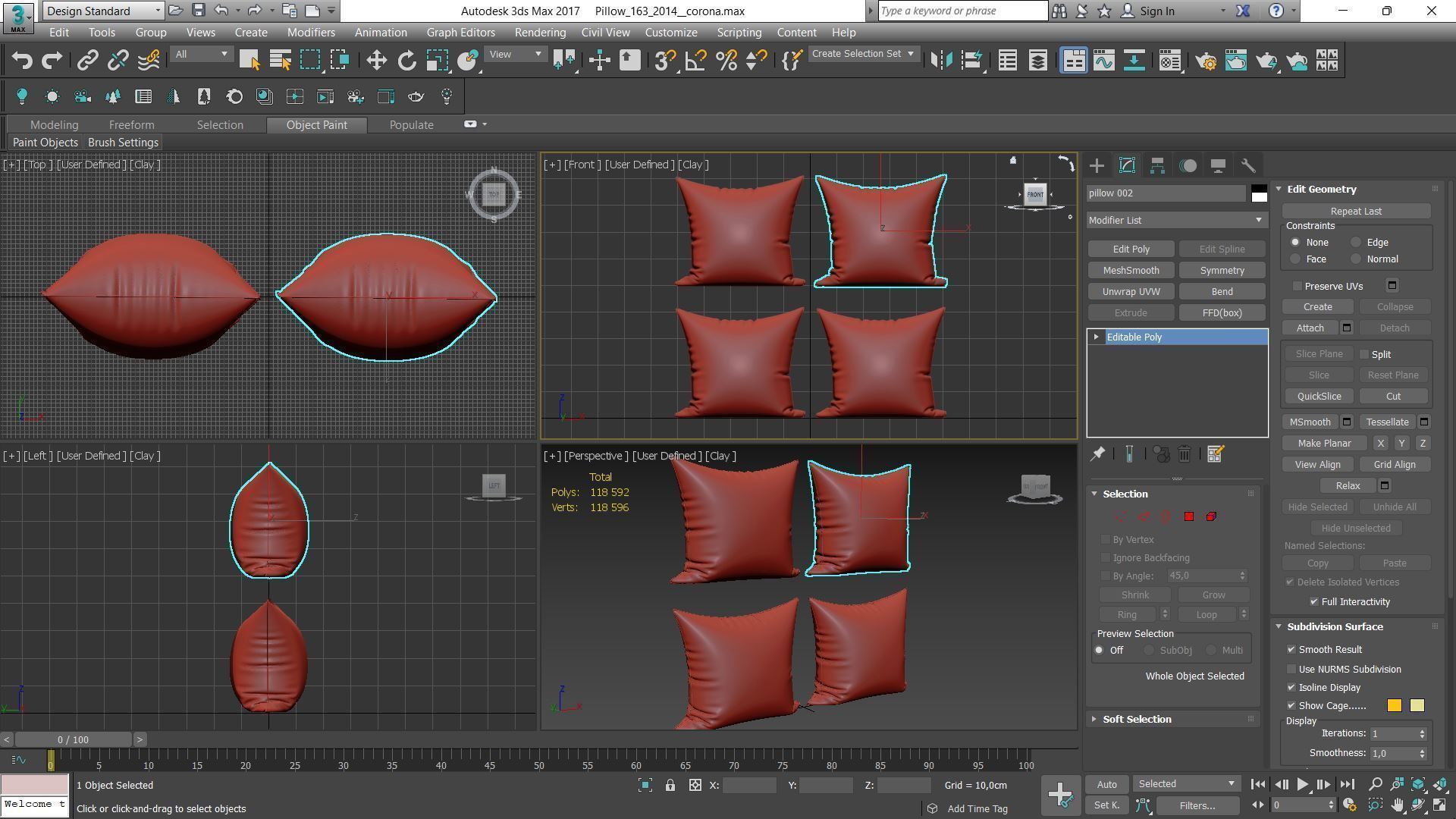1456x819 pixels.
Task: Select Element sub-object level icon
Action: tap(1211, 516)
